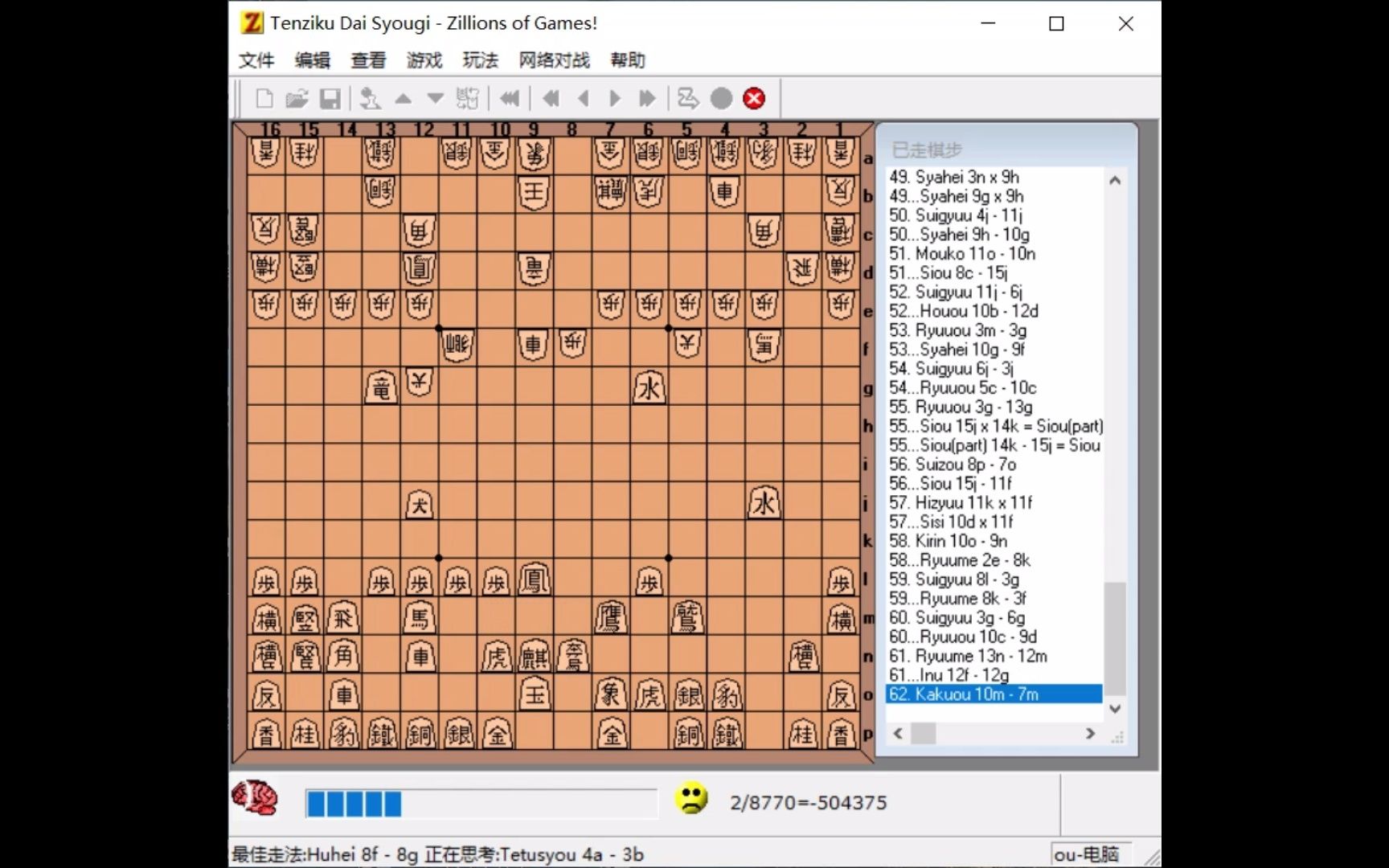This screenshot has width=1389, height=868.
Task: Step forward one move with forward arrow
Action: pyautogui.click(x=615, y=98)
